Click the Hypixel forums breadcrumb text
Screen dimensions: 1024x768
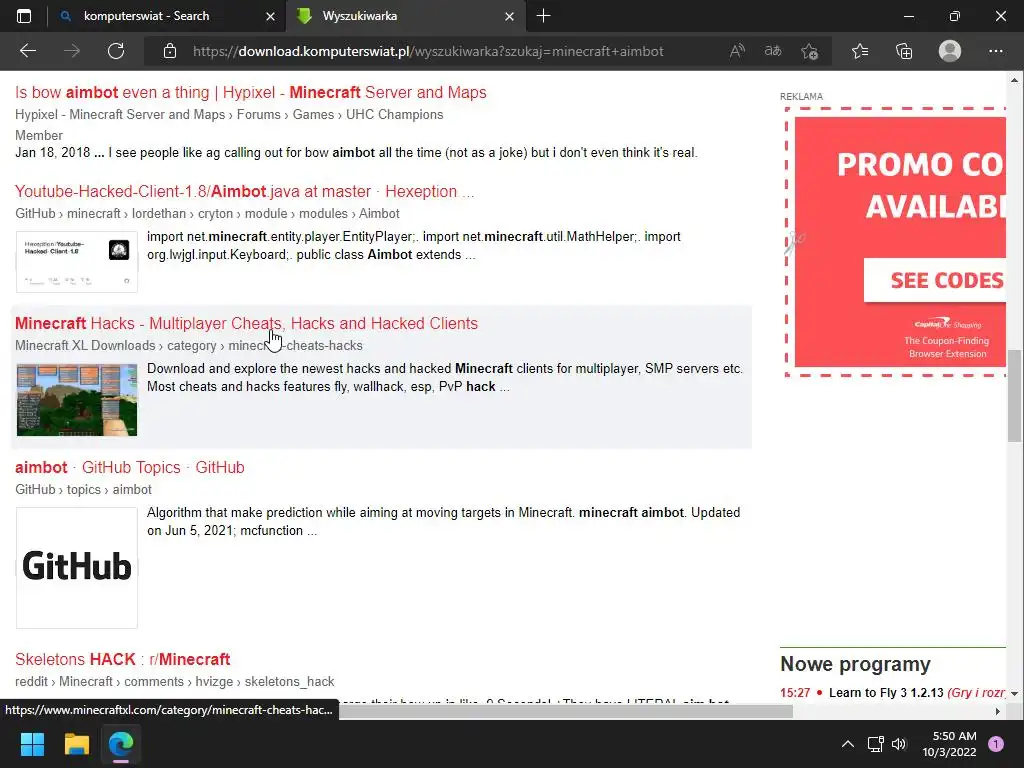click(229, 114)
